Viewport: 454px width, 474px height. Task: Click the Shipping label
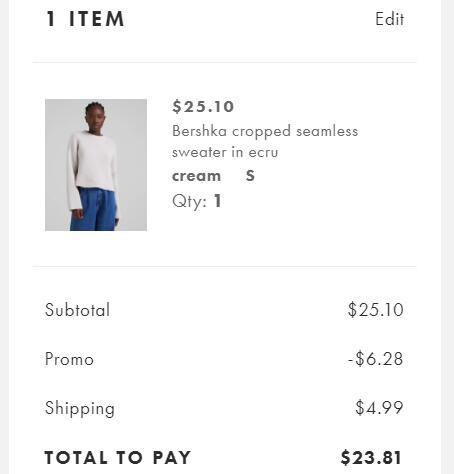80,408
